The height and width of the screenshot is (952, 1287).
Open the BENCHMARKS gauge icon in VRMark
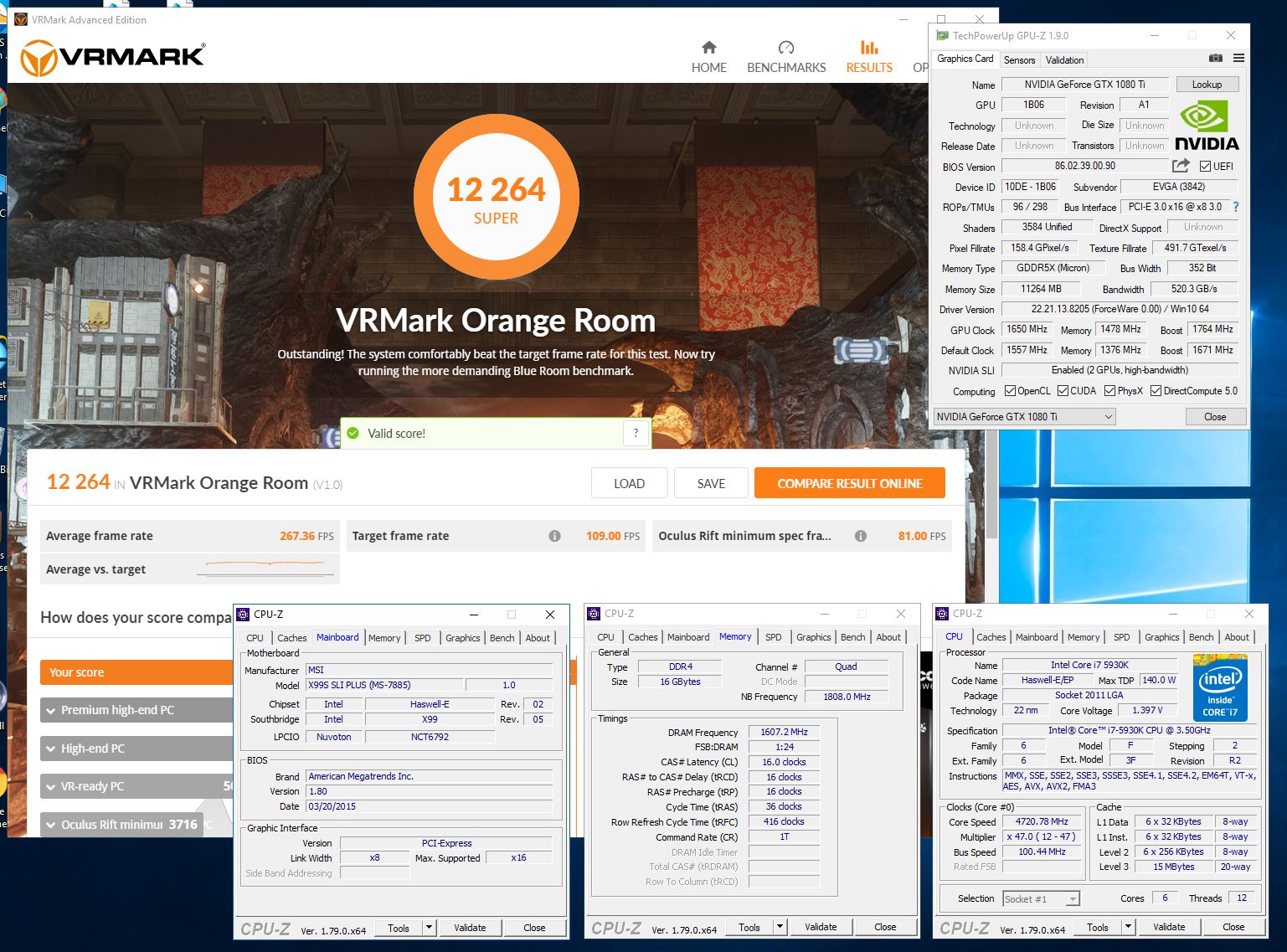point(785,47)
